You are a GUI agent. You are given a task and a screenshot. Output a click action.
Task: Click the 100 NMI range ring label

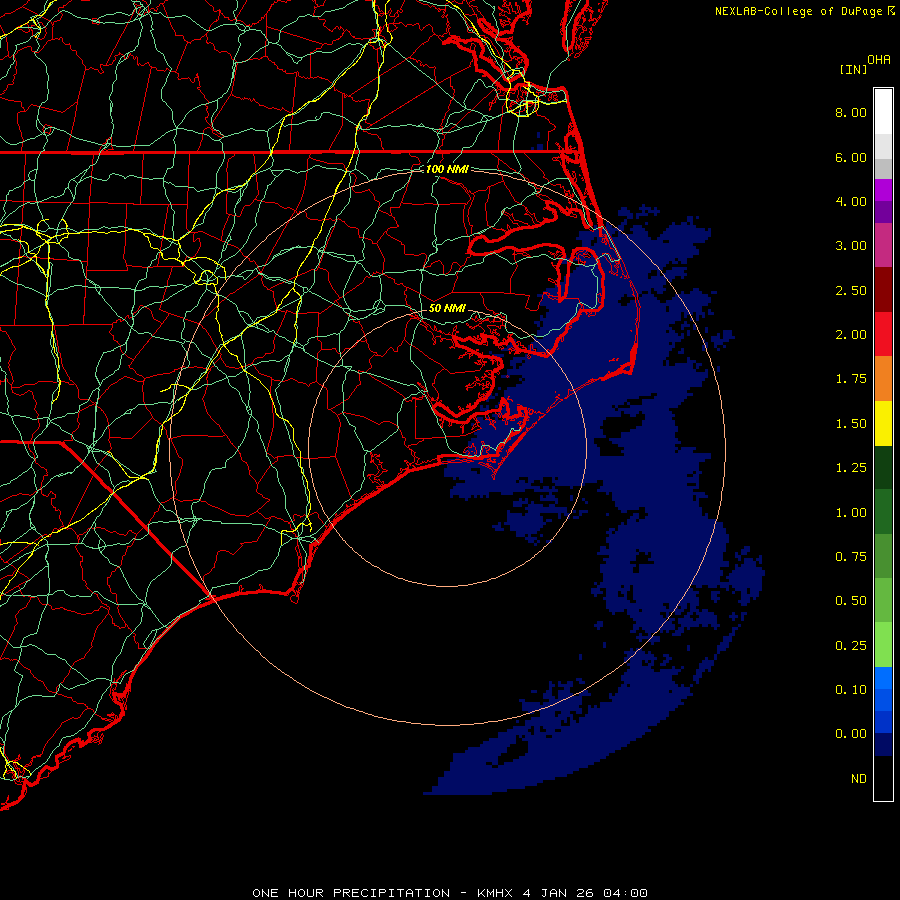(x=447, y=169)
